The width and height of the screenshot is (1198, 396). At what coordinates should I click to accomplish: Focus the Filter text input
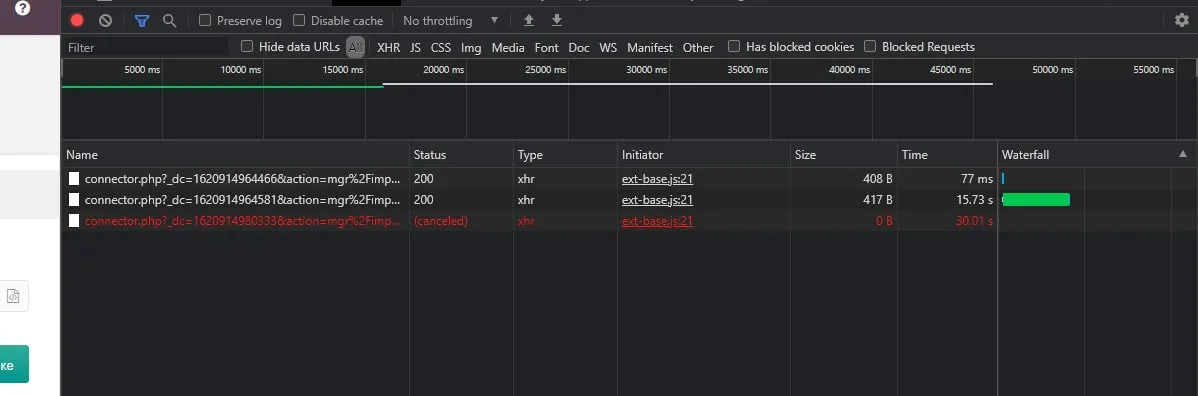145,47
